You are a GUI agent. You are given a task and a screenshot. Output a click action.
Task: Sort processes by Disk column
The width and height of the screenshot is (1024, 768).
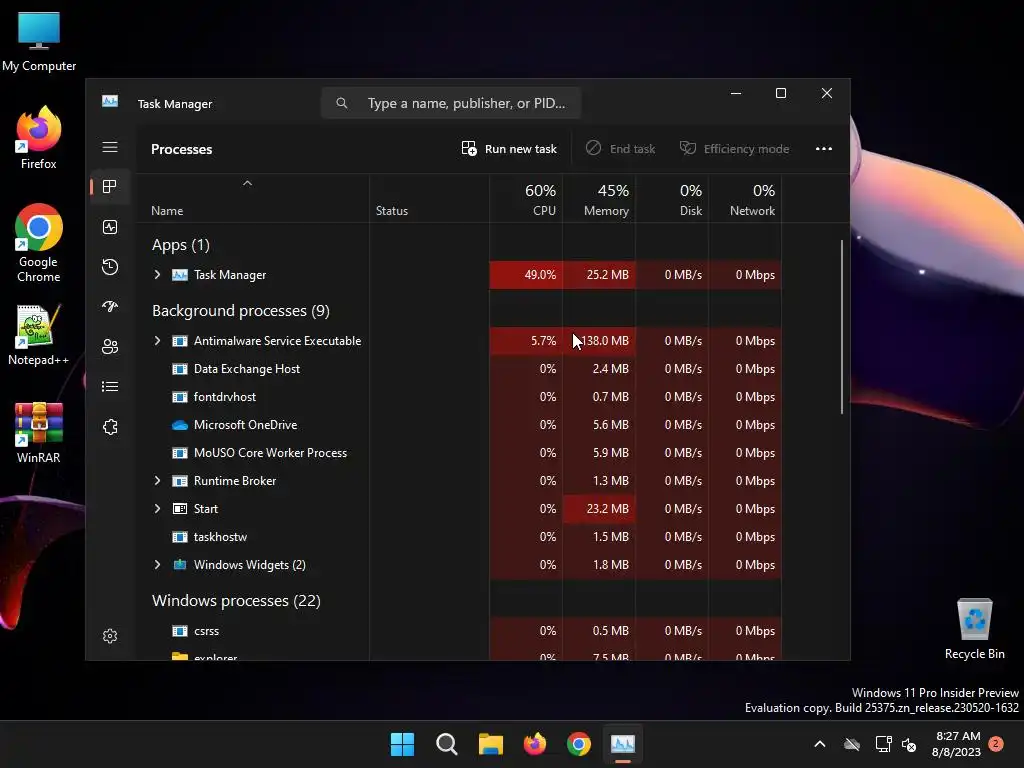tap(672, 200)
